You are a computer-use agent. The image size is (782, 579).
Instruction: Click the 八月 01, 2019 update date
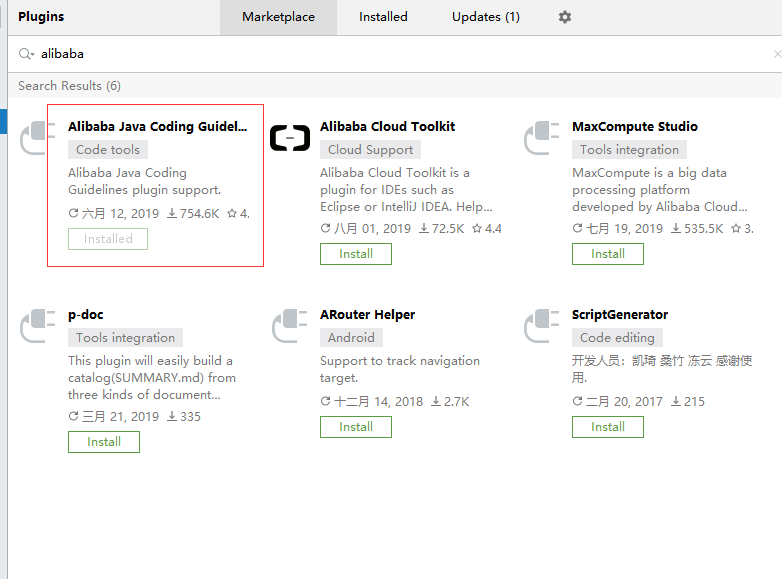366,229
